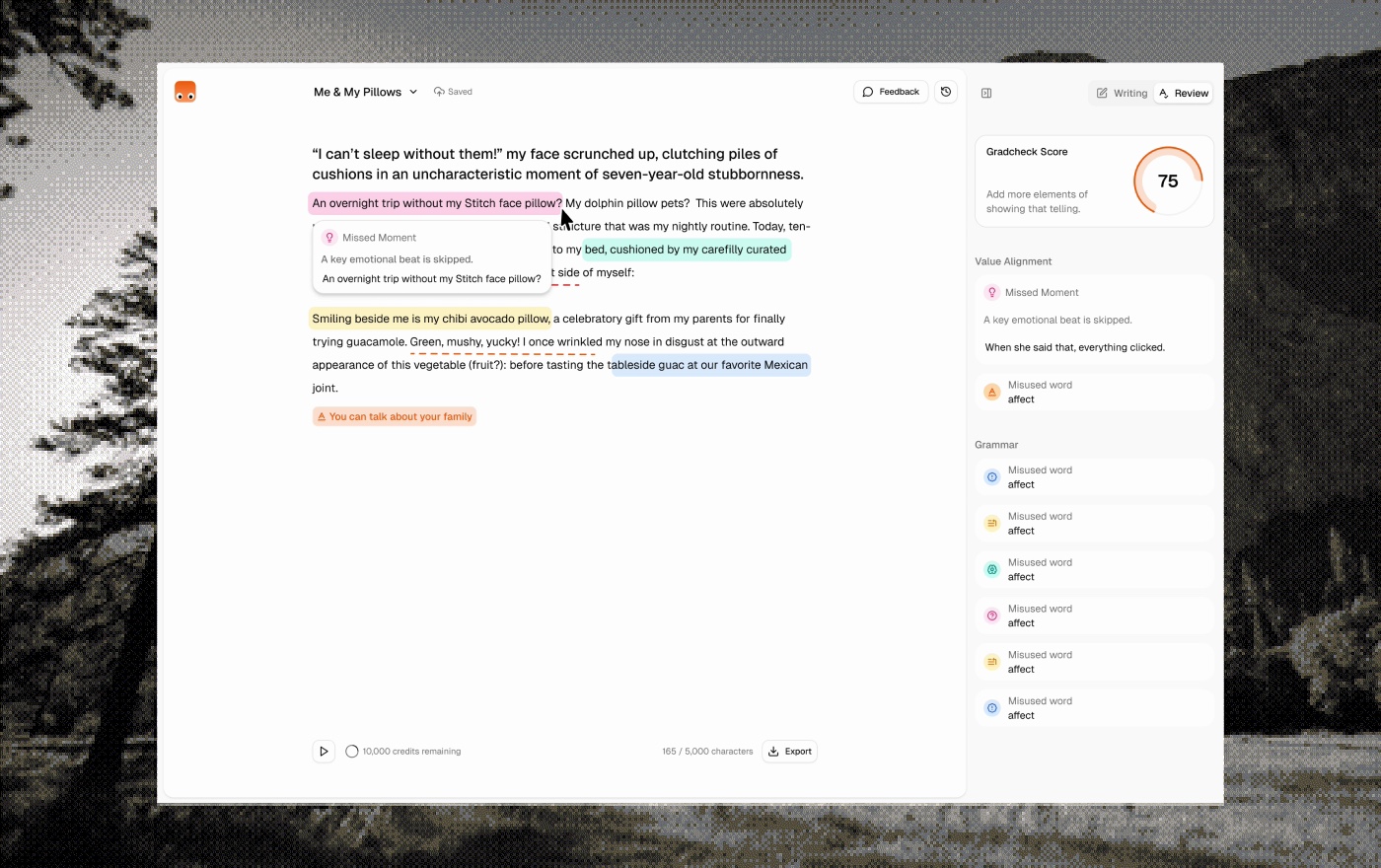Open version history clock icon

pos(946,92)
